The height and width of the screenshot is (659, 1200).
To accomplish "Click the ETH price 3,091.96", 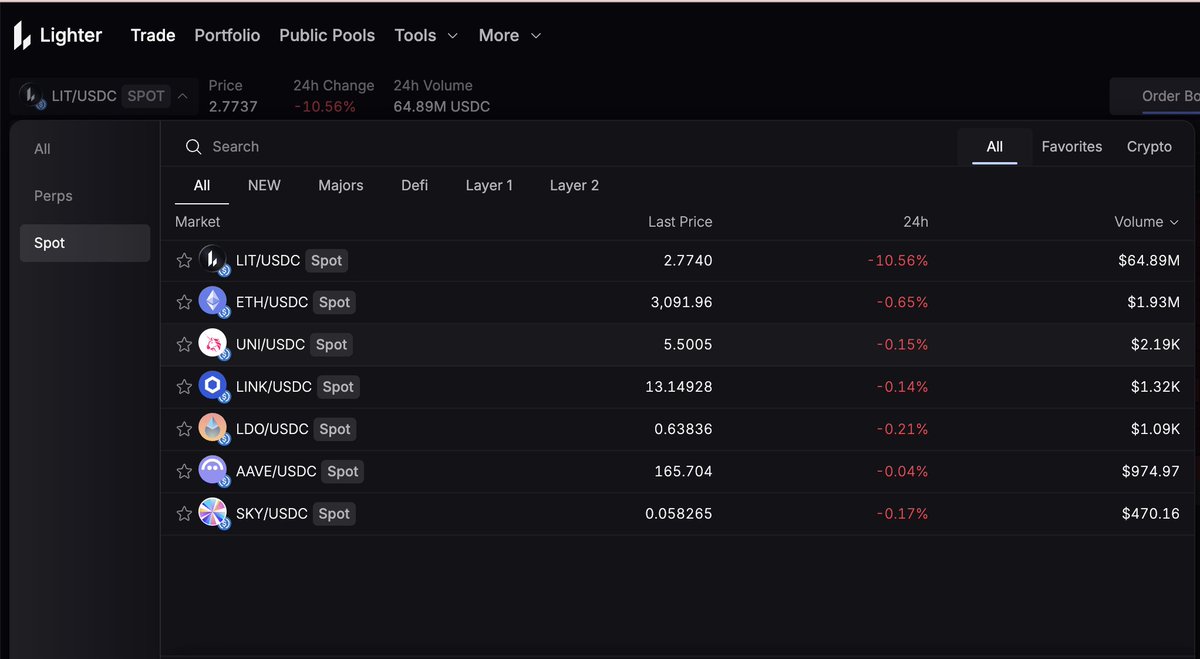I will (681, 302).
